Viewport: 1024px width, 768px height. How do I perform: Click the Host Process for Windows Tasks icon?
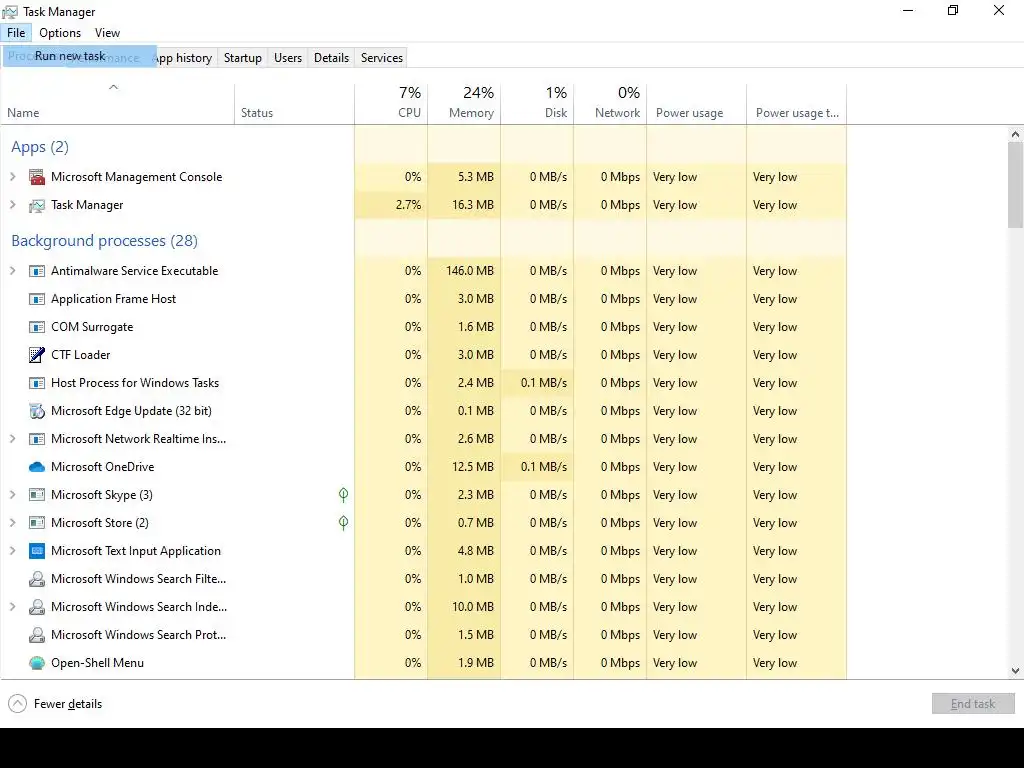[x=37, y=383]
